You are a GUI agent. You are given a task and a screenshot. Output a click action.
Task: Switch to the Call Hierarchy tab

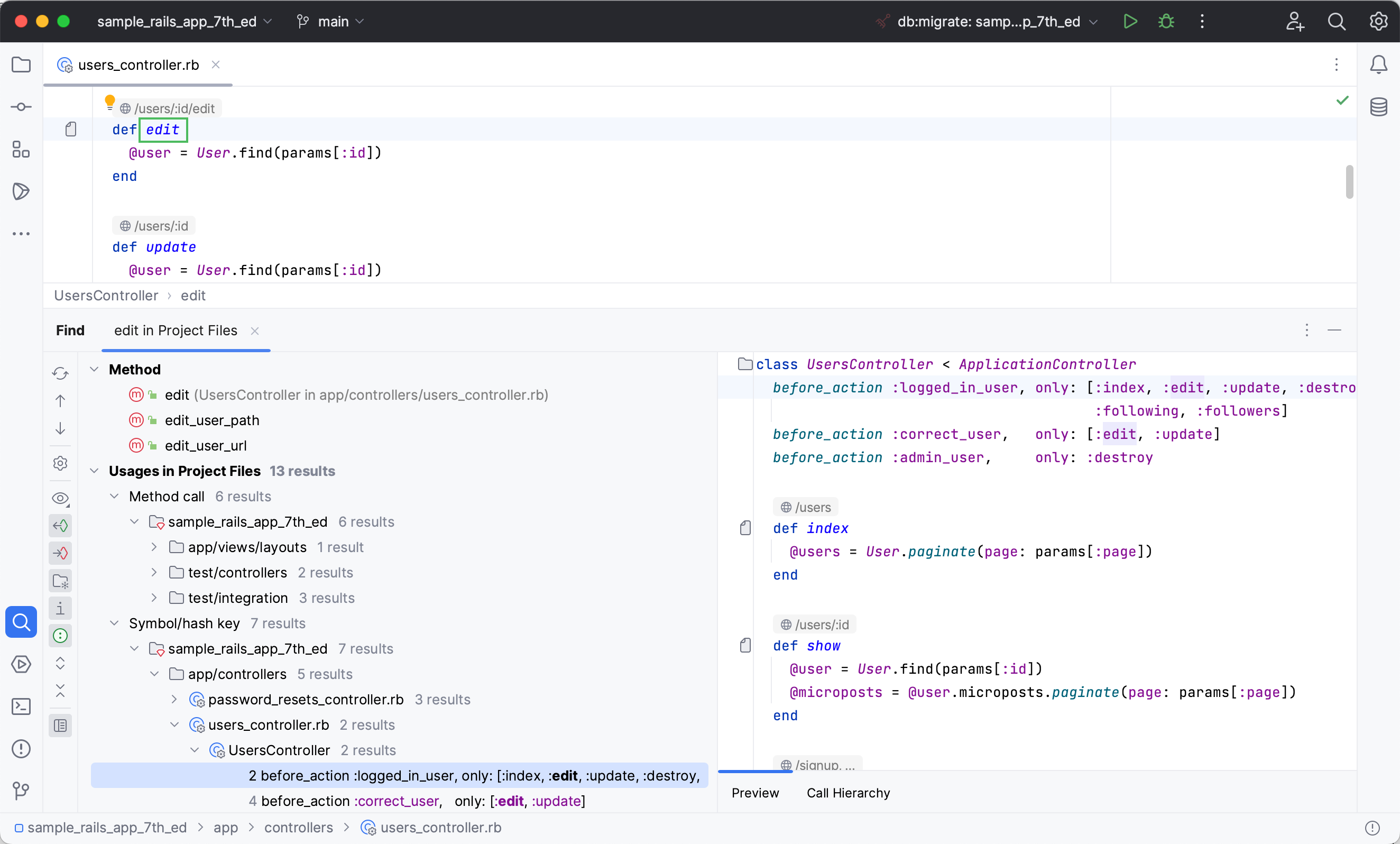[848, 793]
